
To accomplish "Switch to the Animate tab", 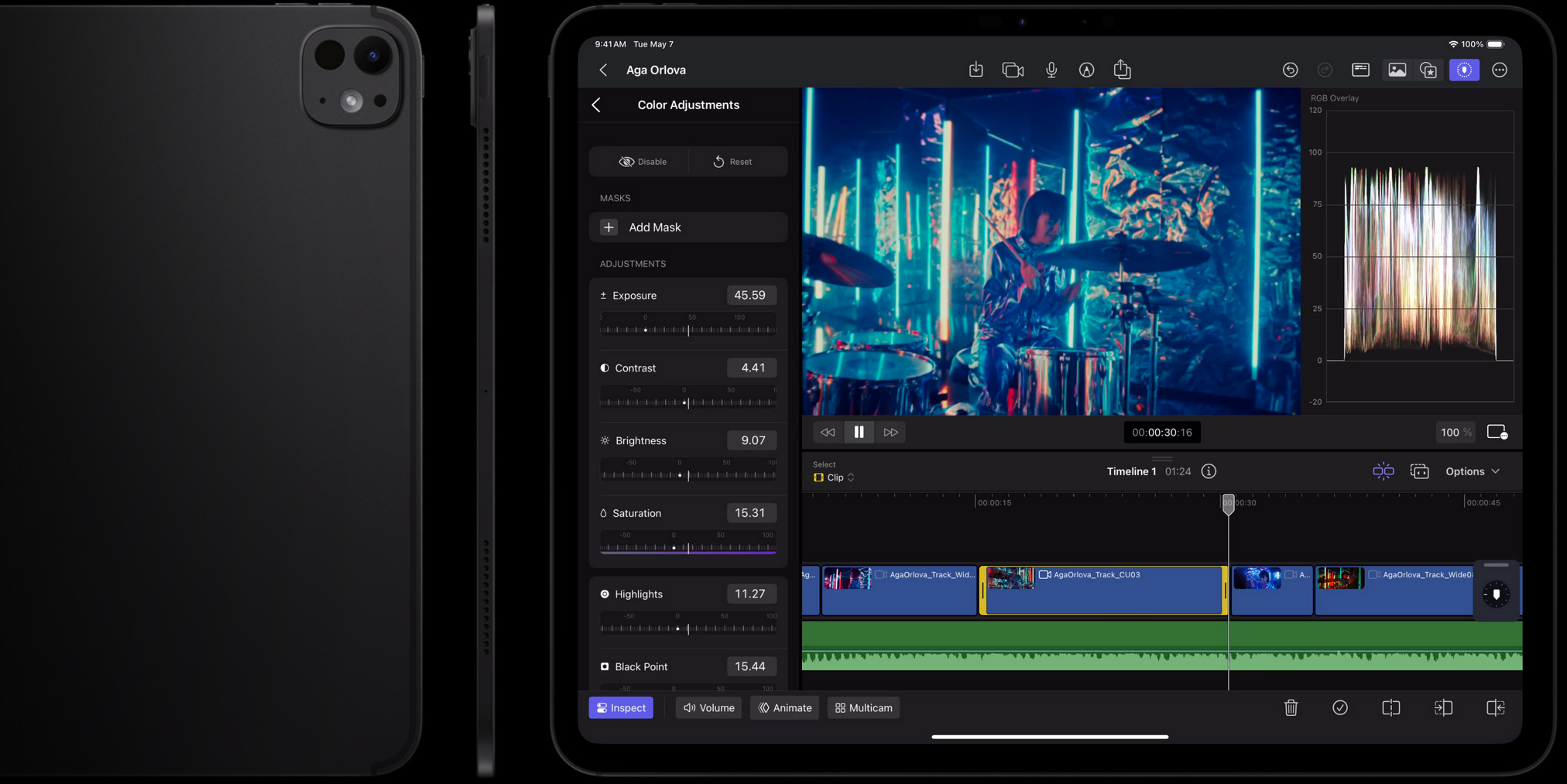I will point(784,707).
